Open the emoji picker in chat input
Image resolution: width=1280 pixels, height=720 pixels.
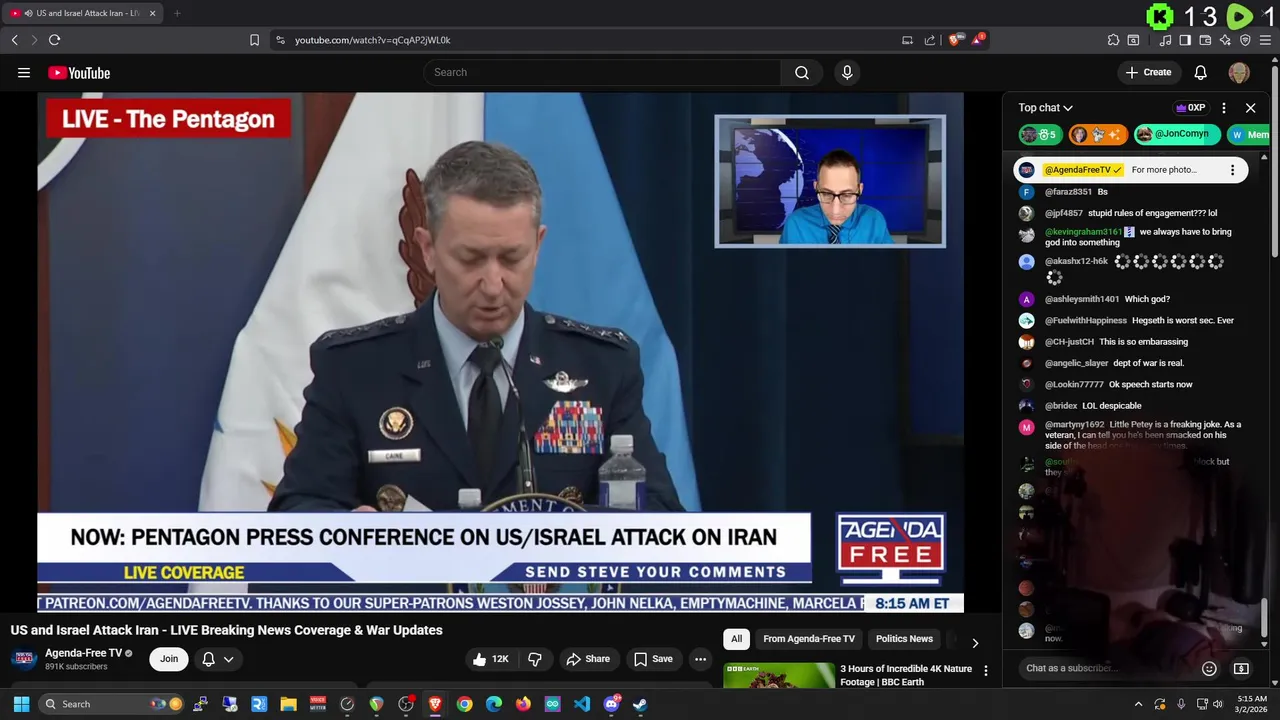(1209, 668)
